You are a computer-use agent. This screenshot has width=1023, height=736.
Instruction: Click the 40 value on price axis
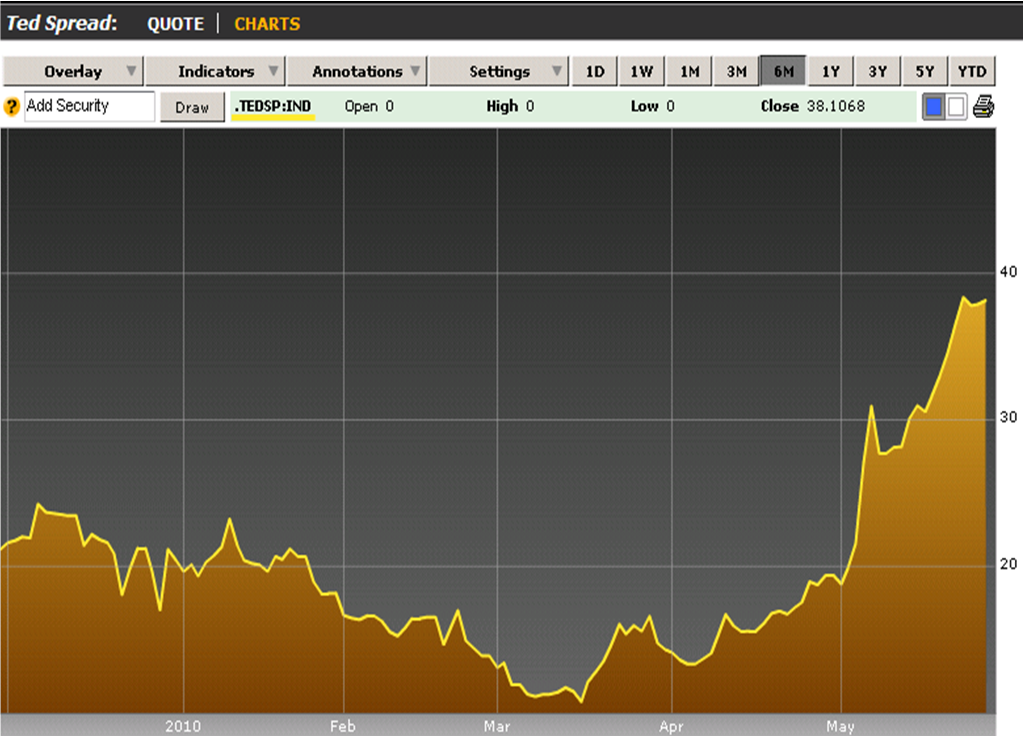(1009, 272)
